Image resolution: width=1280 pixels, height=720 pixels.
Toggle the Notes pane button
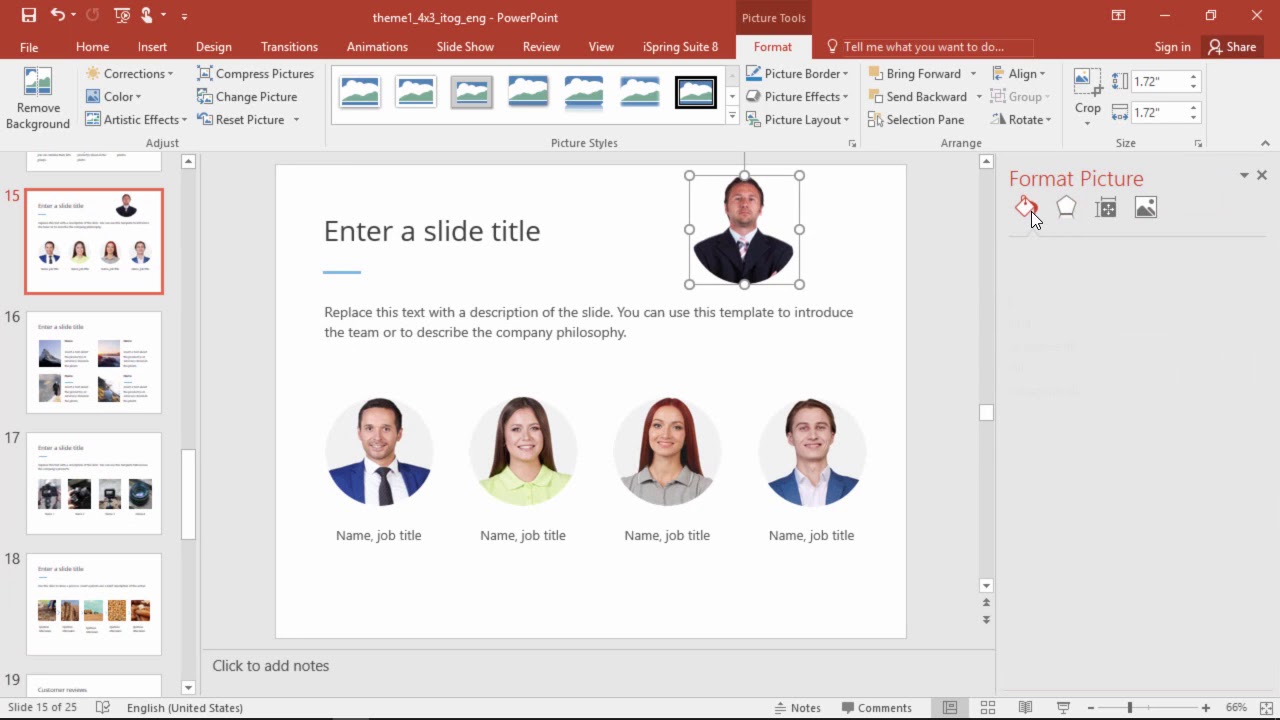pyautogui.click(x=797, y=707)
